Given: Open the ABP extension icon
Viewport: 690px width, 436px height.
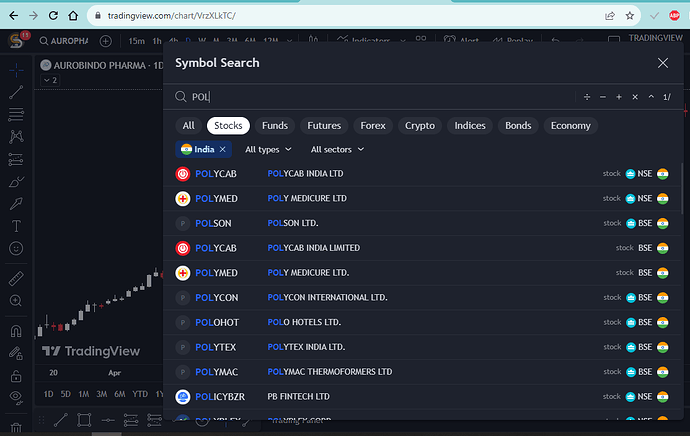Looking at the screenshot, I should click(674, 16).
